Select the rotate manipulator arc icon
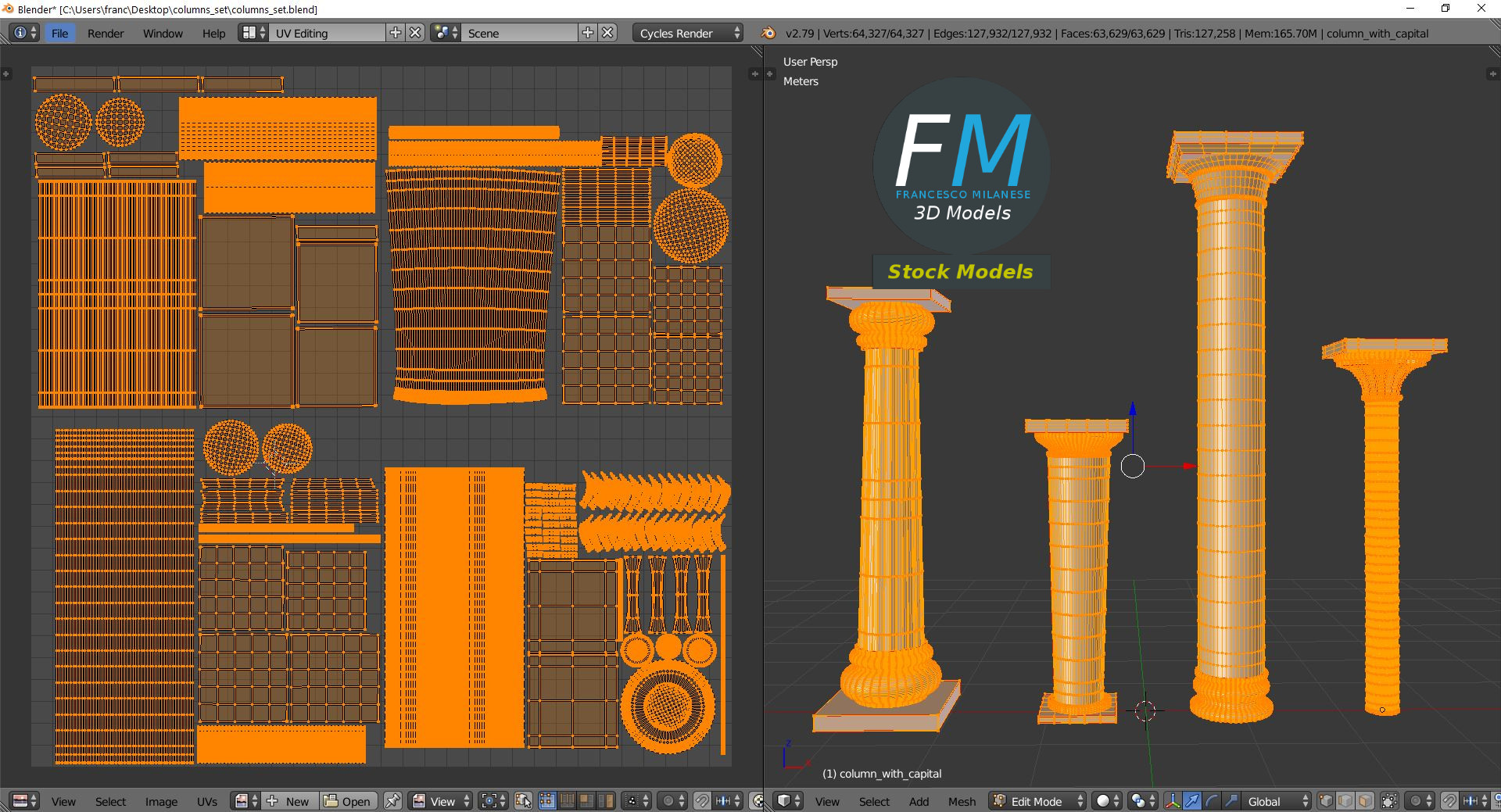This screenshot has width=1501, height=812. [1212, 801]
